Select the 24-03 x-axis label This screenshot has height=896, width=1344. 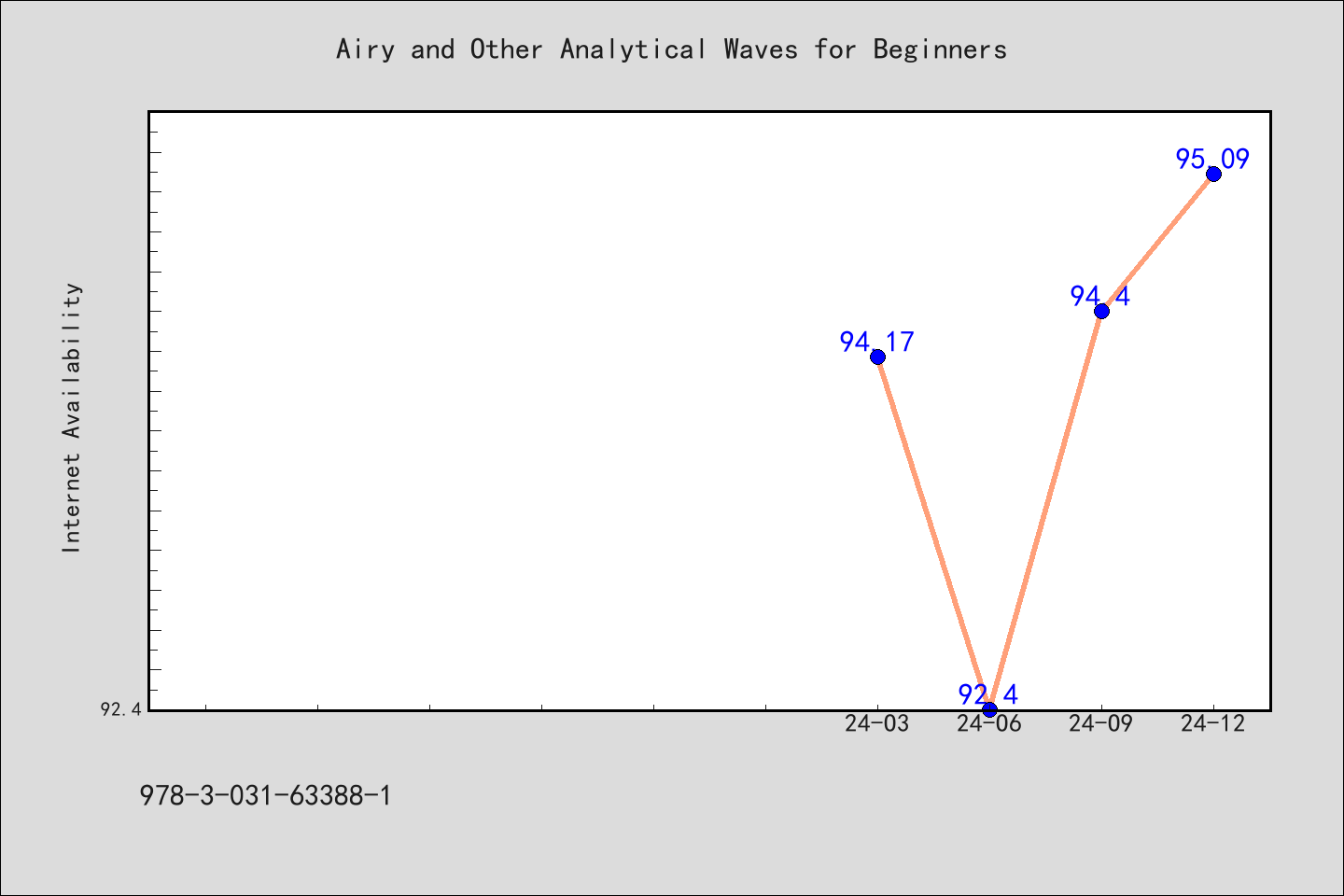coord(877,723)
